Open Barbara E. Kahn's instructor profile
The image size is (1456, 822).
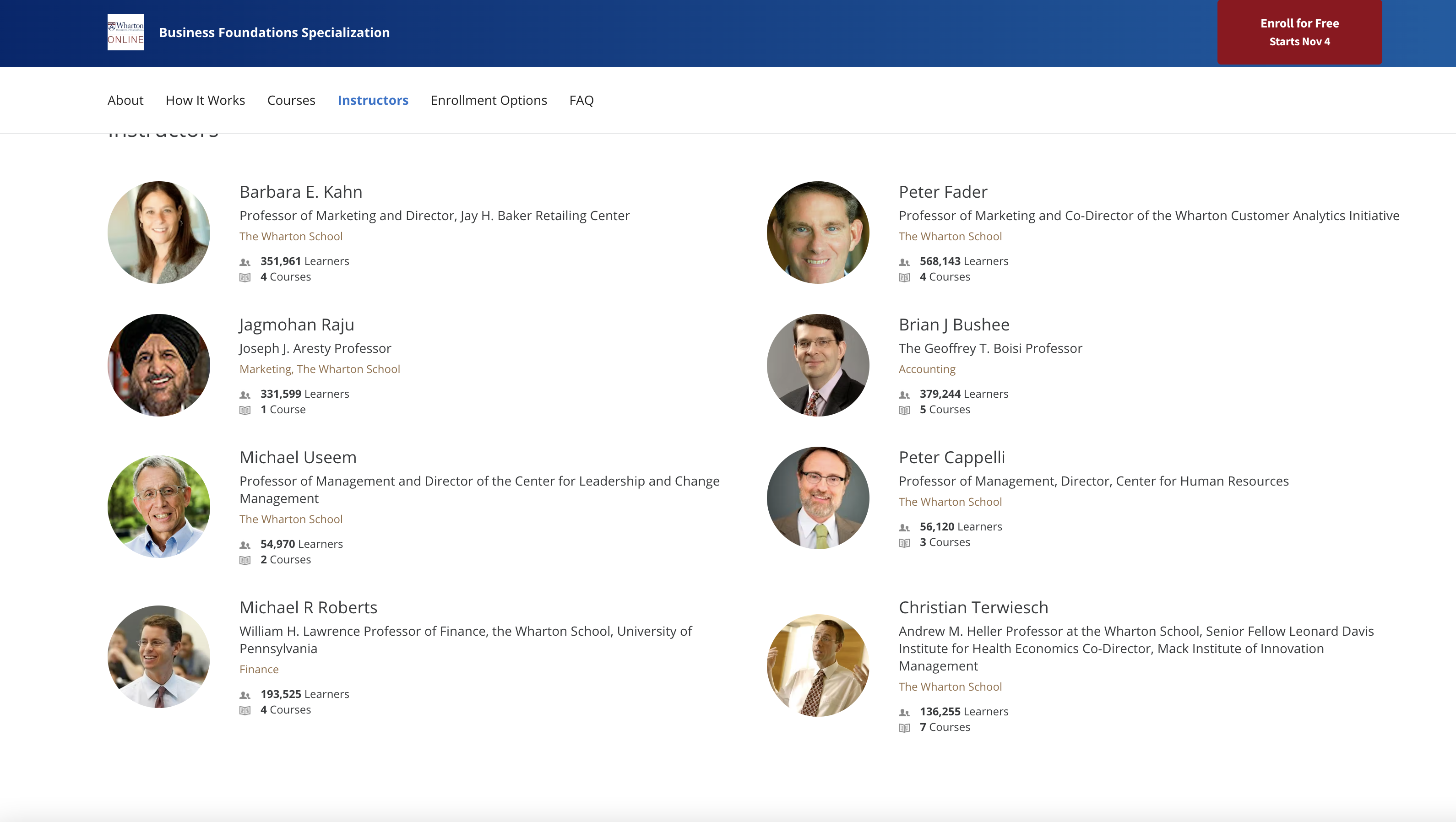[x=301, y=192]
